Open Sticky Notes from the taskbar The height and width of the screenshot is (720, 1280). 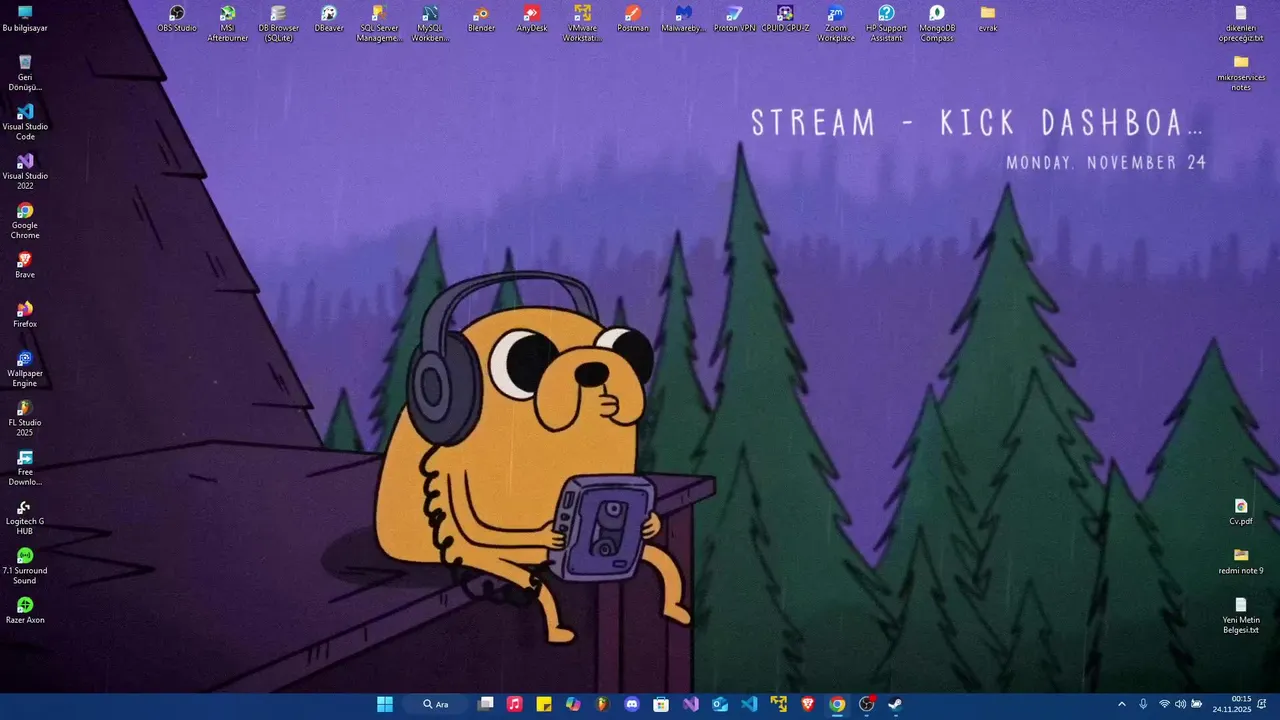(544, 704)
